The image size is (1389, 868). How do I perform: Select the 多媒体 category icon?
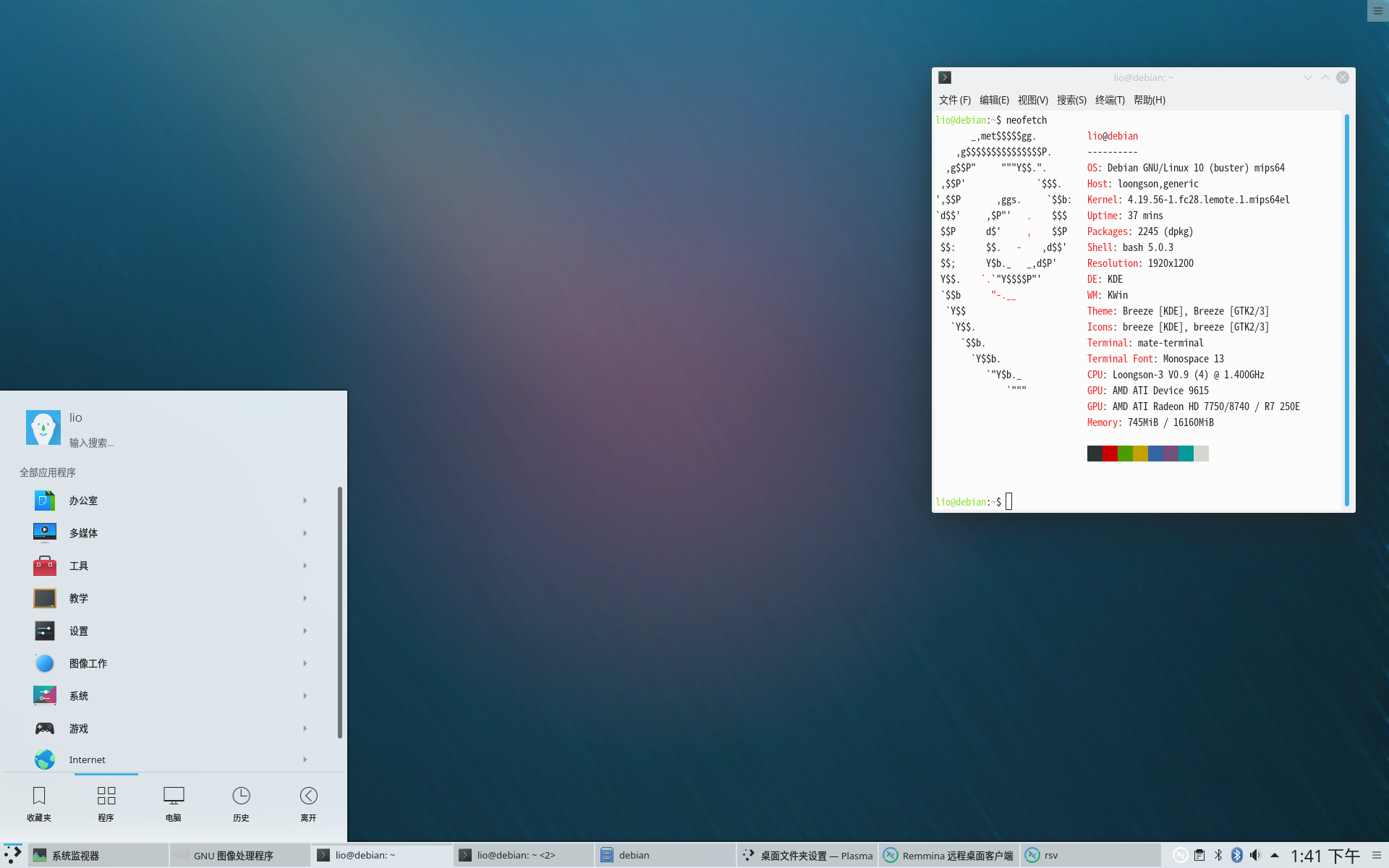point(44,532)
